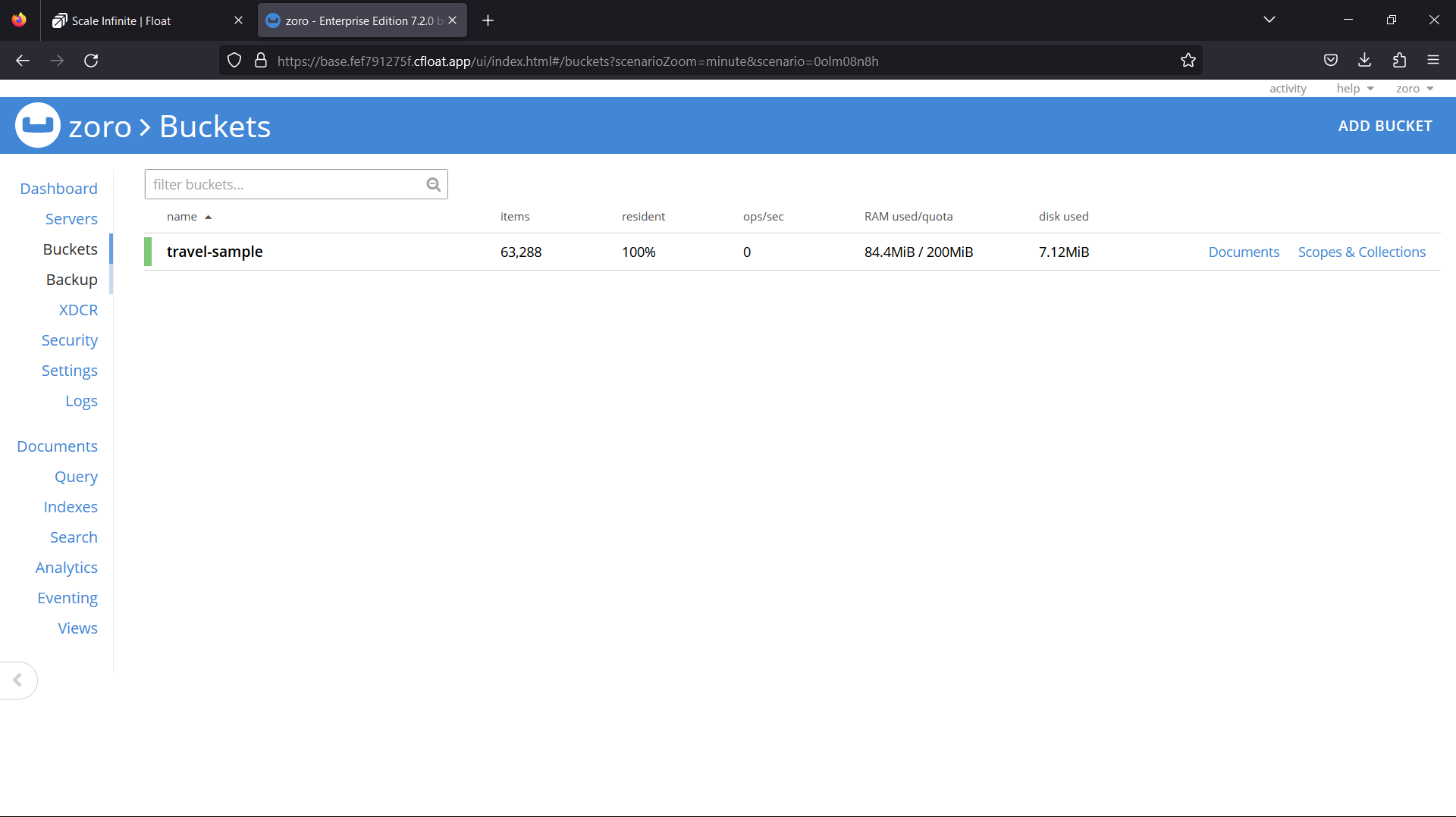Click items count 63,288

pos(521,252)
